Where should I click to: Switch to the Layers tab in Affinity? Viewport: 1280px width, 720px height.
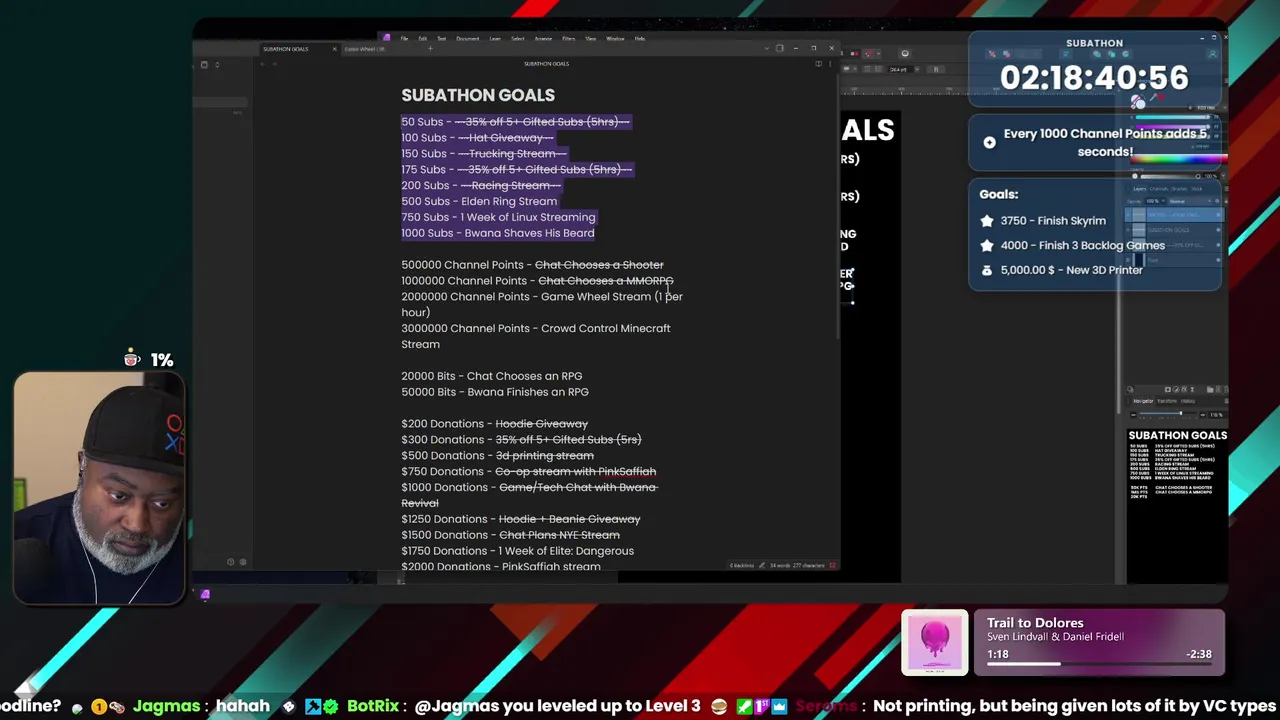1140,189
